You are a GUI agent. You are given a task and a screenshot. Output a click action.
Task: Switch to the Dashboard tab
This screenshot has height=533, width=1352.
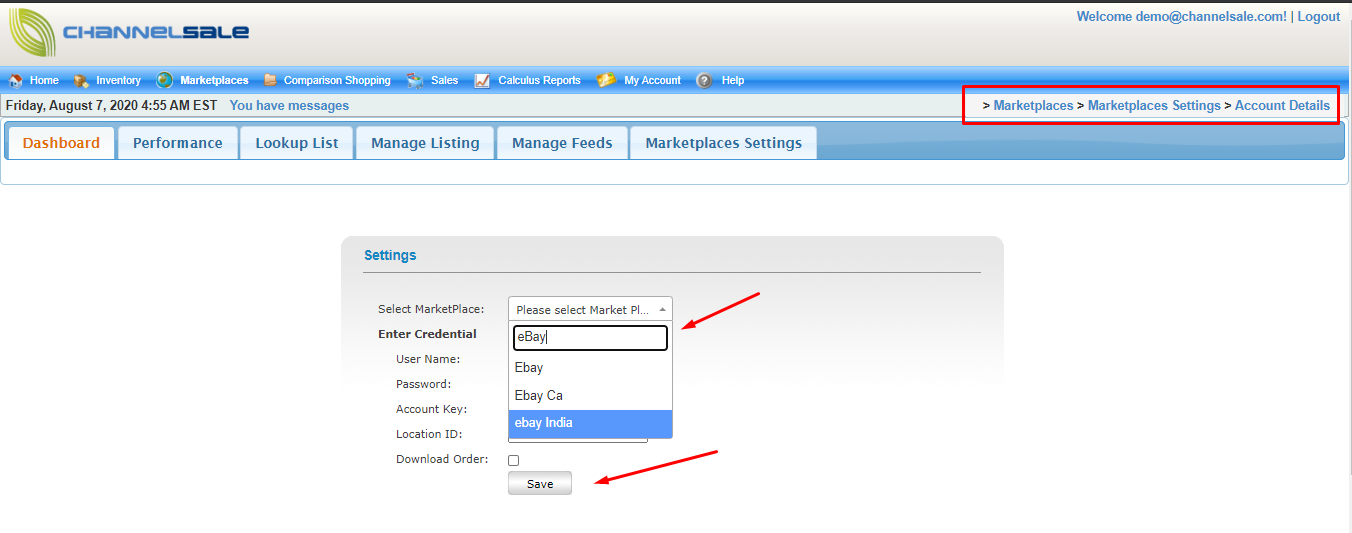(x=61, y=143)
